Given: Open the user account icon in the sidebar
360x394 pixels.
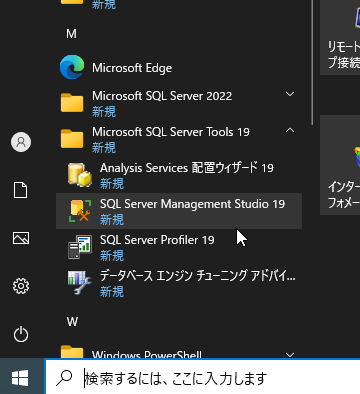Looking at the screenshot, I should pos(21,142).
